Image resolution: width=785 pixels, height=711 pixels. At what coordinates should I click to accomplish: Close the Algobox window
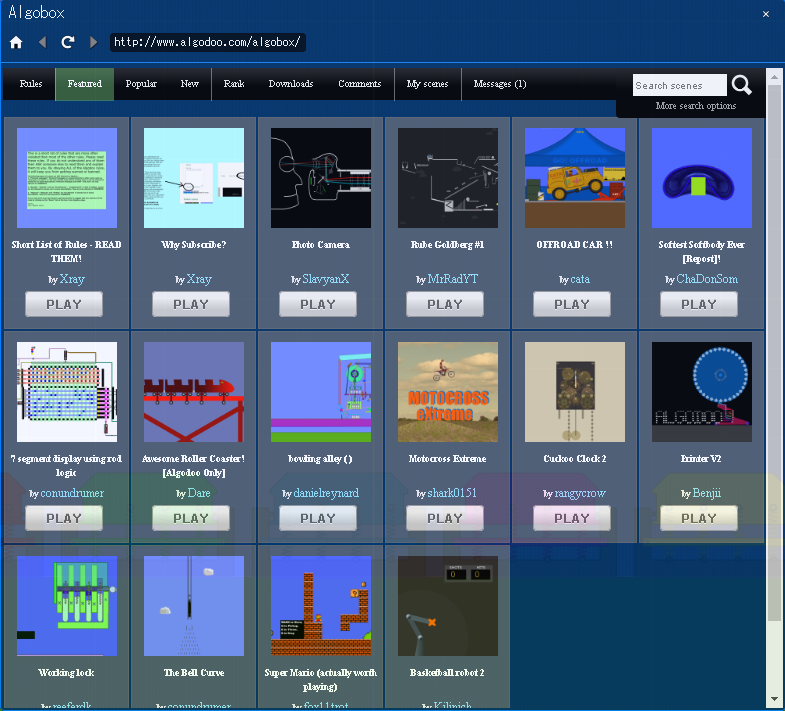point(766,14)
